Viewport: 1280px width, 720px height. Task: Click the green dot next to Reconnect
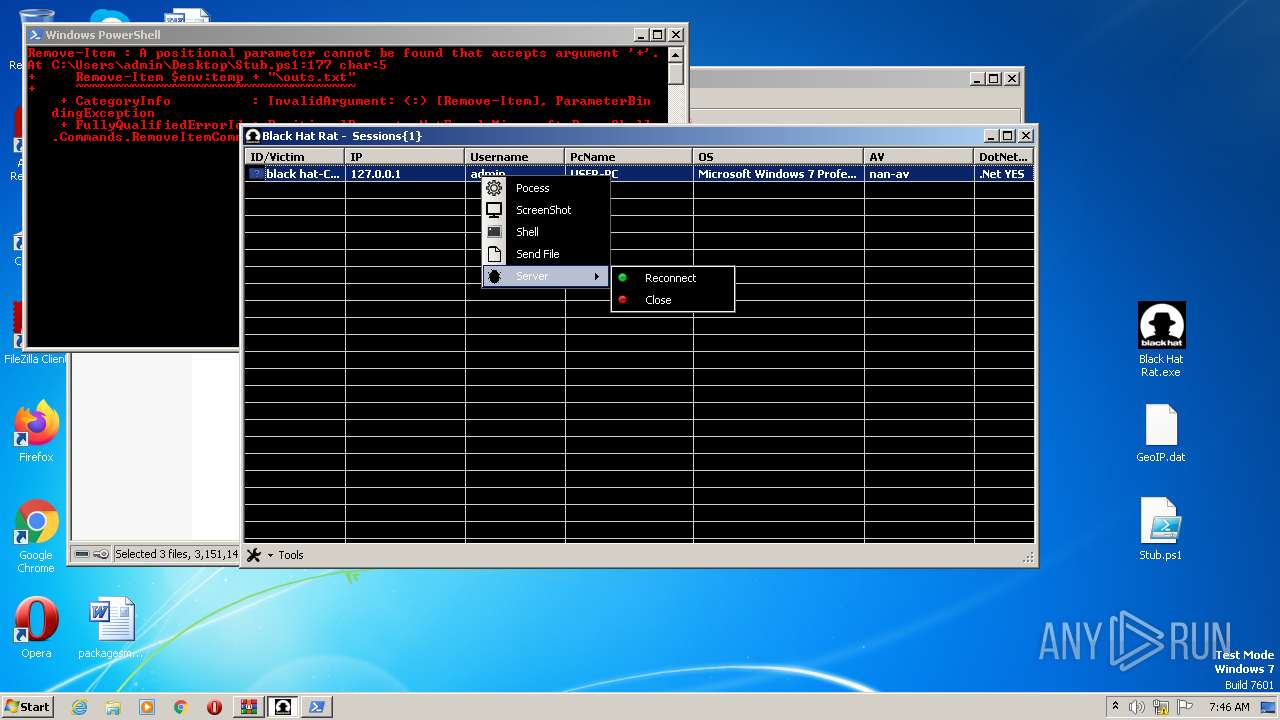(623, 278)
